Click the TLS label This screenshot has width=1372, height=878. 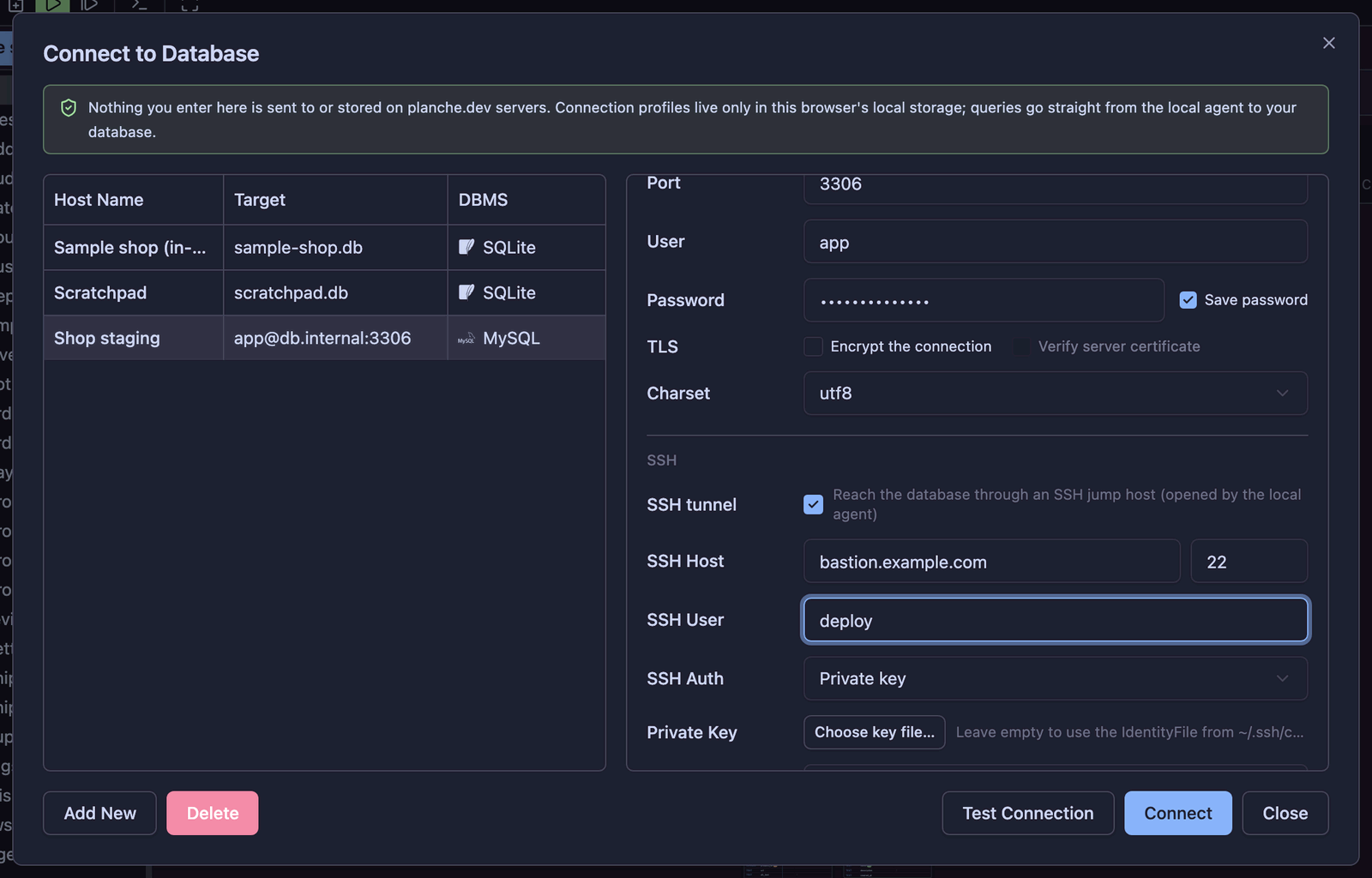pyautogui.click(x=662, y=346)
